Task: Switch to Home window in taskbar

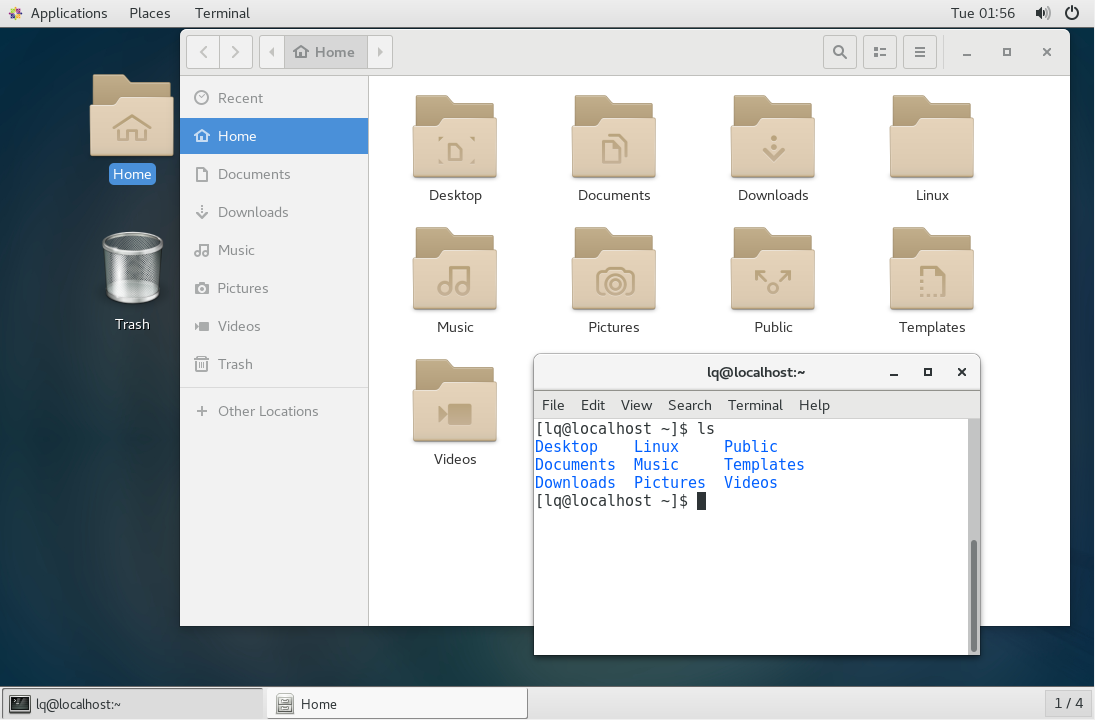Action: [x=397, y=704]
